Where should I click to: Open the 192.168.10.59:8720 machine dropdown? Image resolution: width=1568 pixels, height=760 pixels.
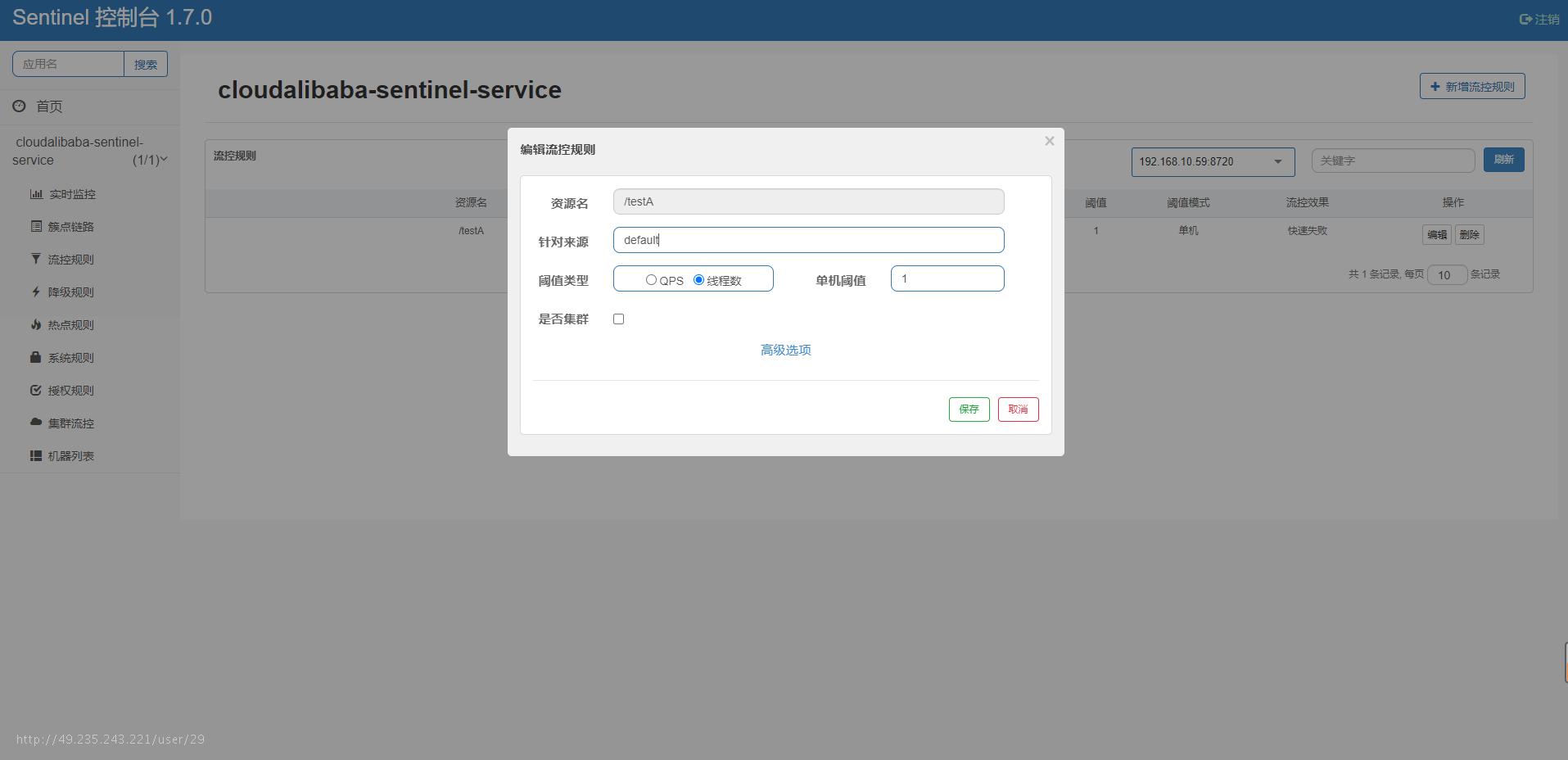1213,161
